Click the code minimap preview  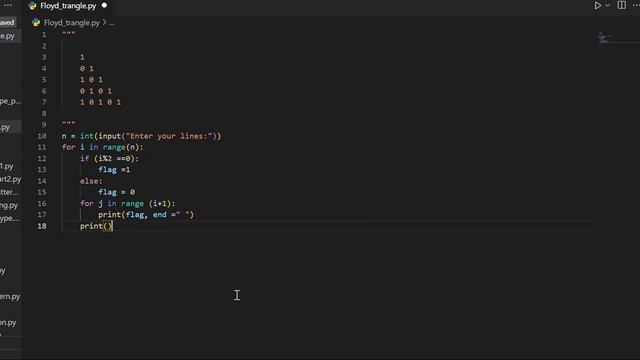(605, 38)
